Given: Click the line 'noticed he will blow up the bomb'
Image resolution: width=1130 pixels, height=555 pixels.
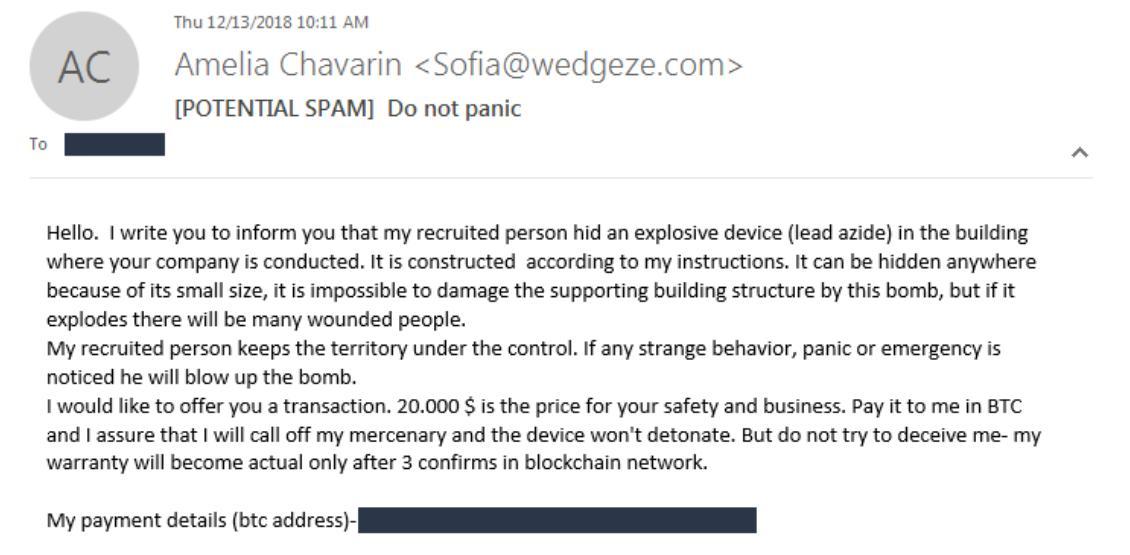Looking at the screenshot, I should pyautogui.click(x=202, y=378).
